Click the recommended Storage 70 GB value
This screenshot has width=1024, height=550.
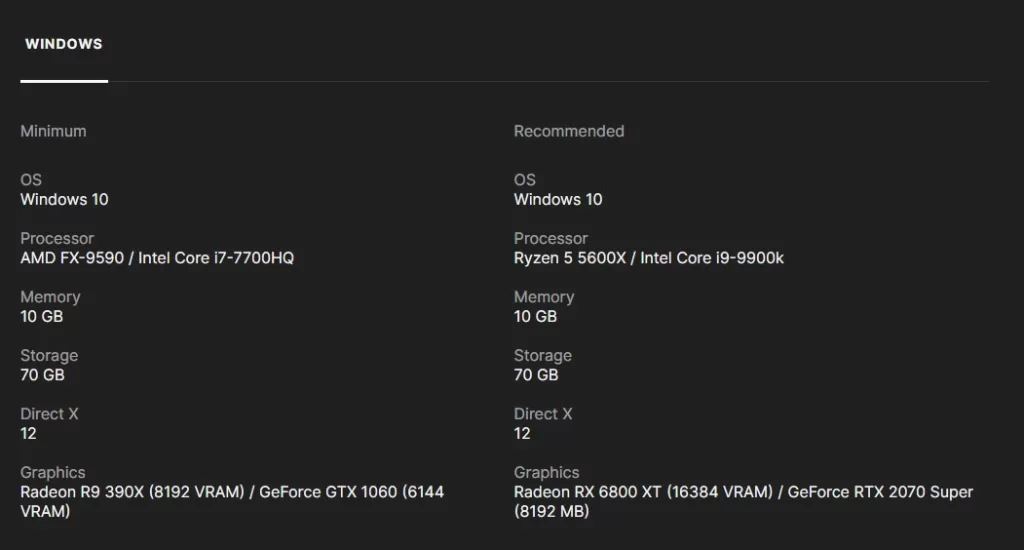[x=536, y=375]
